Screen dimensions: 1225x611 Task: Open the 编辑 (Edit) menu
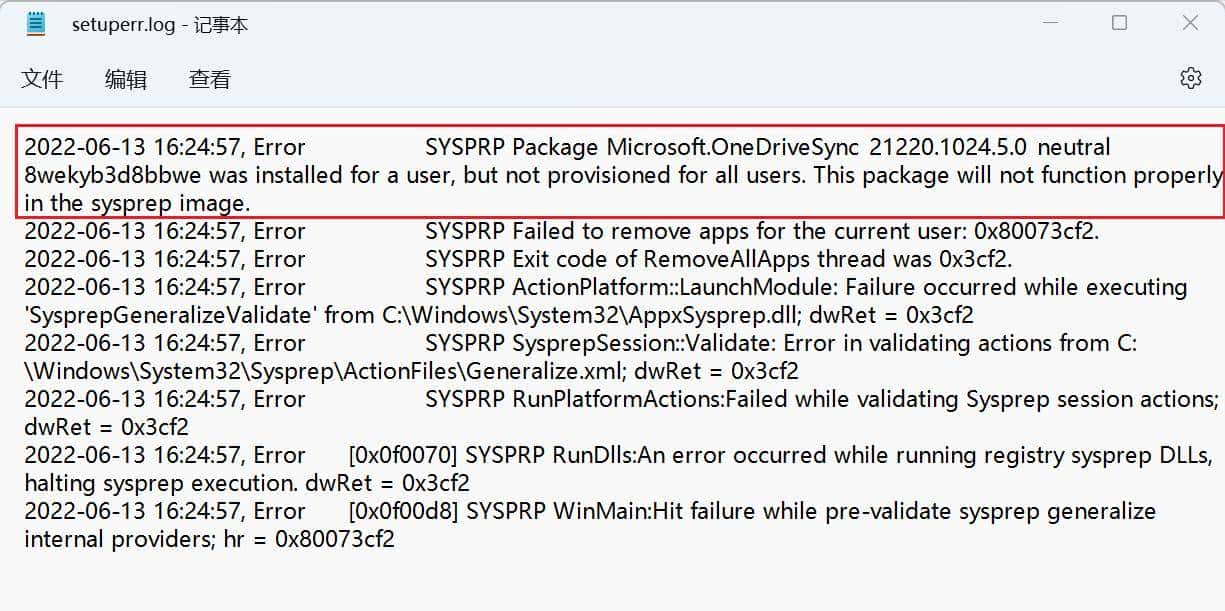click(126, 78)
